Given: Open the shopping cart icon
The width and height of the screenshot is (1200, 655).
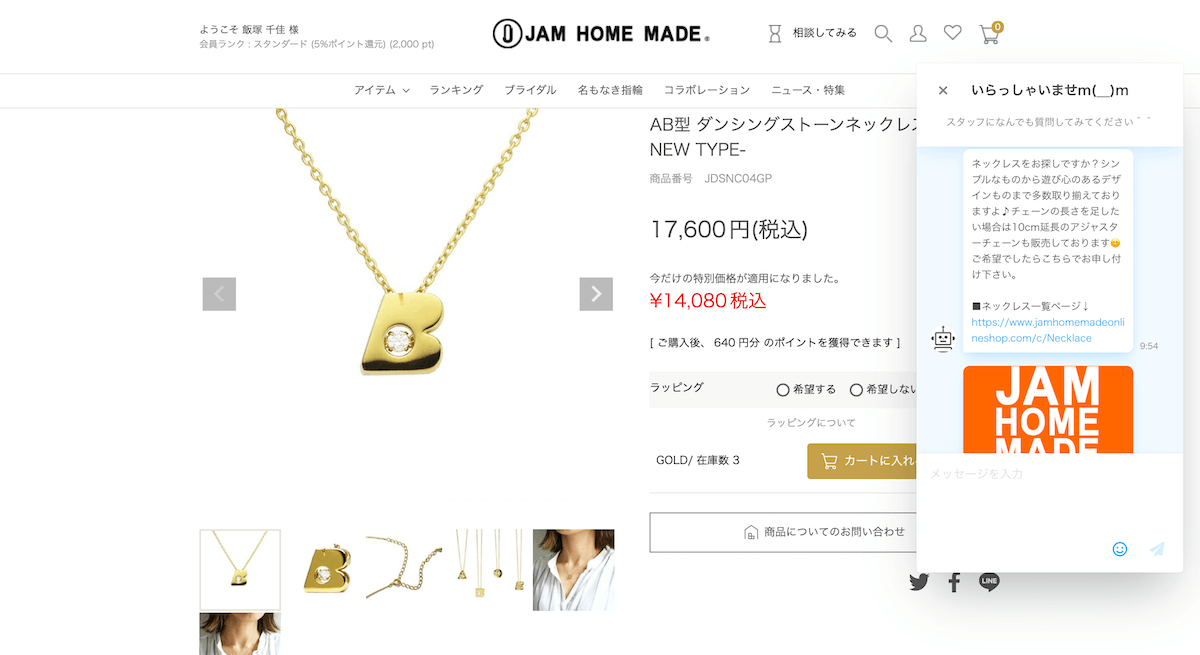Looking at the screenshot, I should click(x=990, y=33).
